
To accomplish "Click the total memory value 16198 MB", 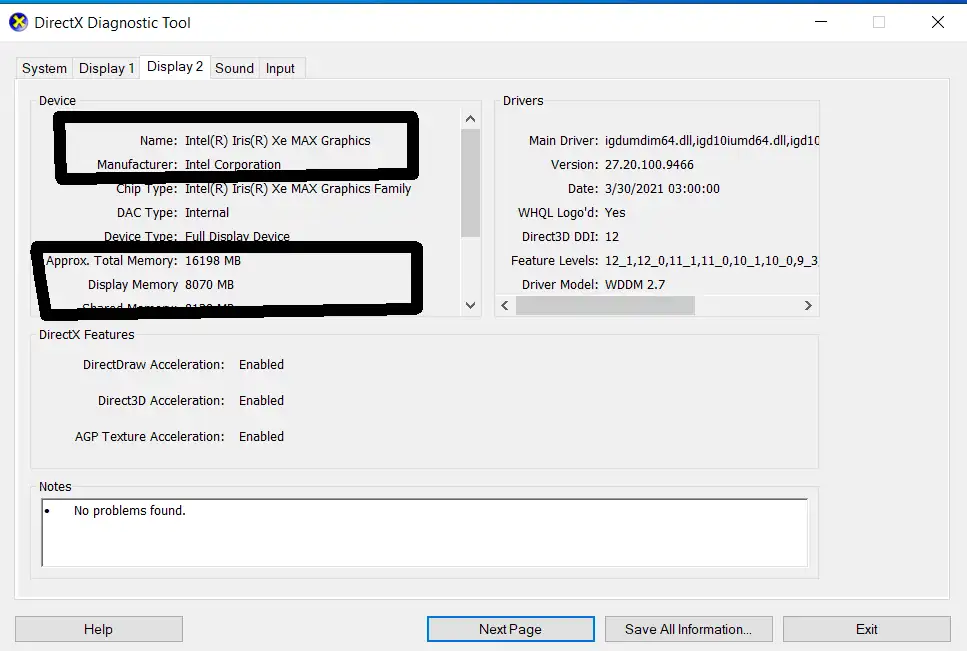I will coord(213,261).
